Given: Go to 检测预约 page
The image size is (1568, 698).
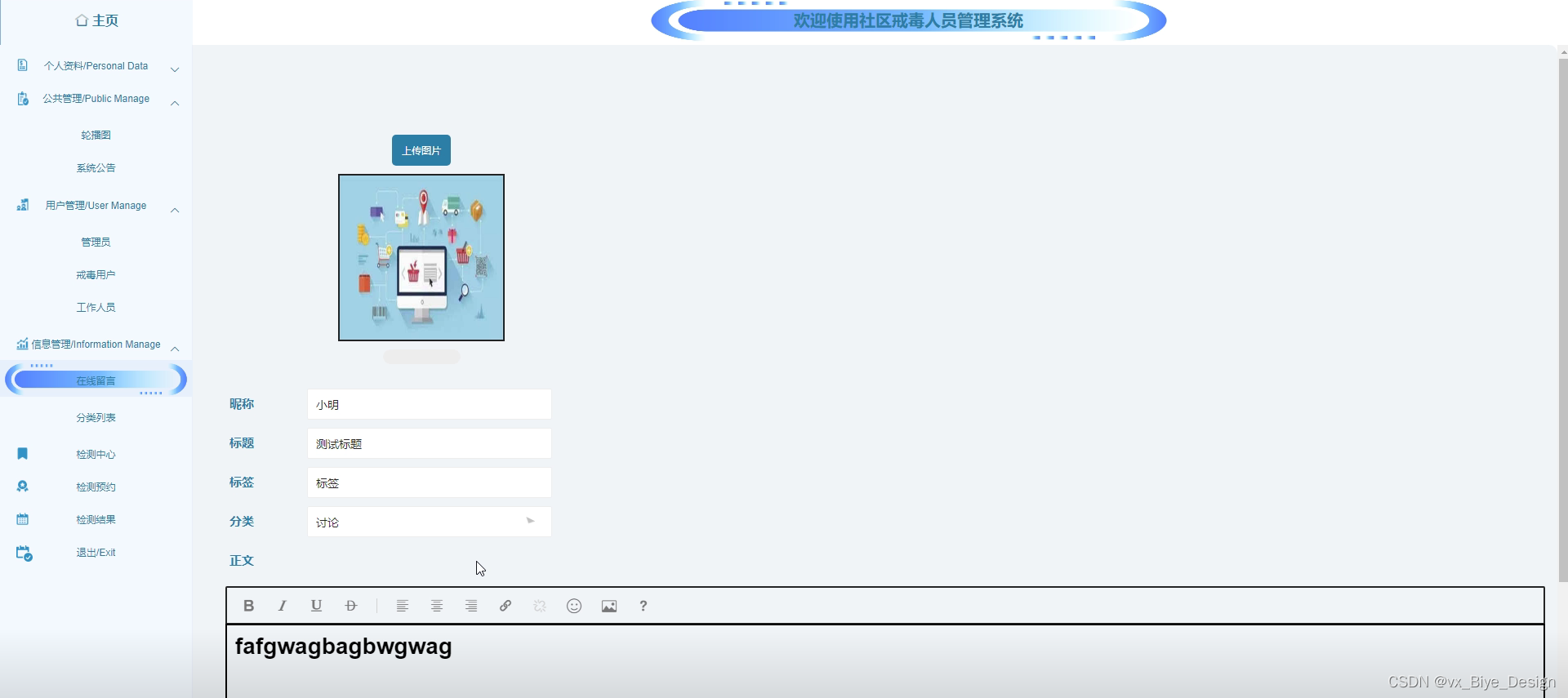Looking at the screenshot, I should click(96, 487).
